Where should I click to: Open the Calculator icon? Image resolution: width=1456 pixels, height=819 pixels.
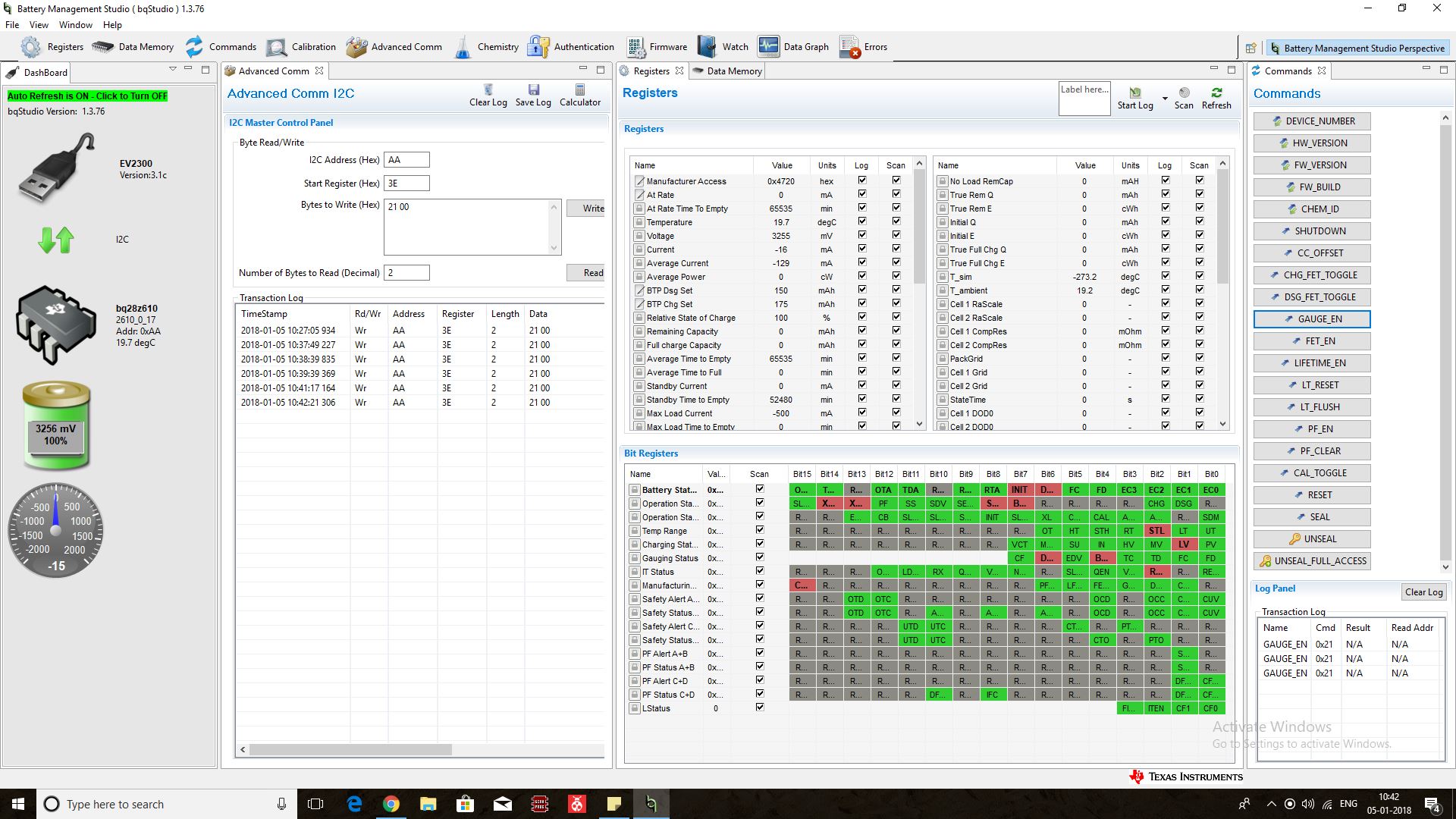(580, 90)
